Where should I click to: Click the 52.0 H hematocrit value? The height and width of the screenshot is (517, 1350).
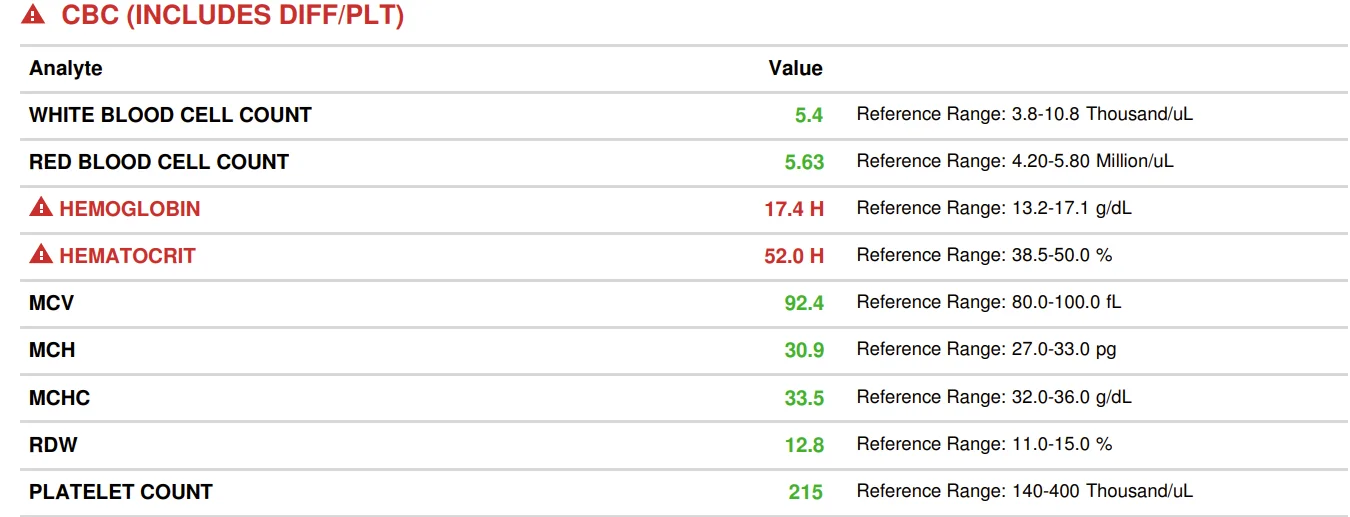(794, 256)
